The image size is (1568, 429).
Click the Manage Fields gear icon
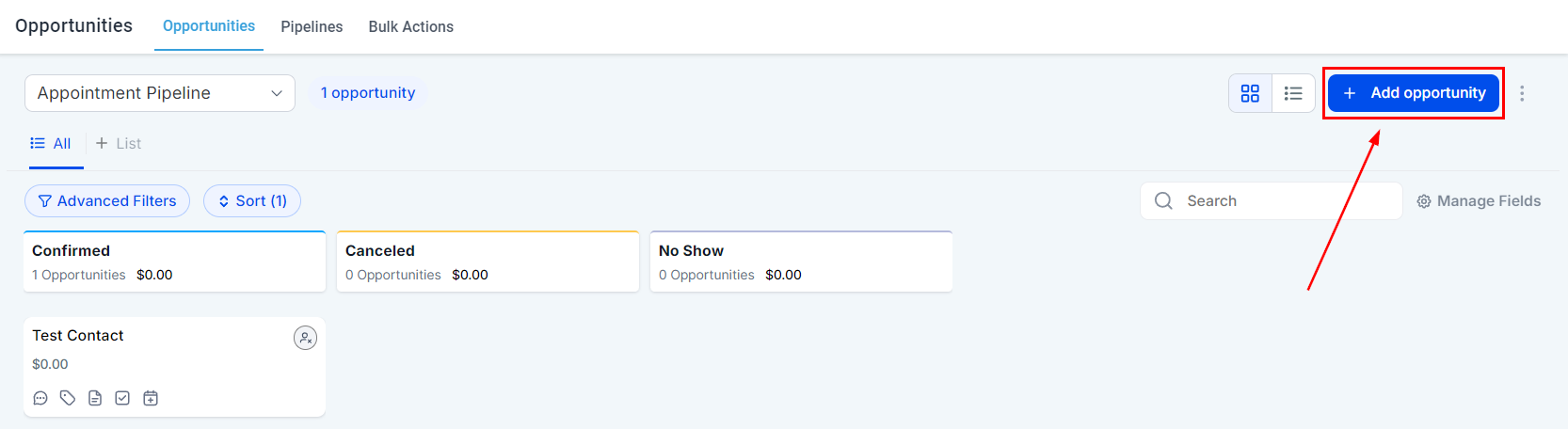point(1424,201)
